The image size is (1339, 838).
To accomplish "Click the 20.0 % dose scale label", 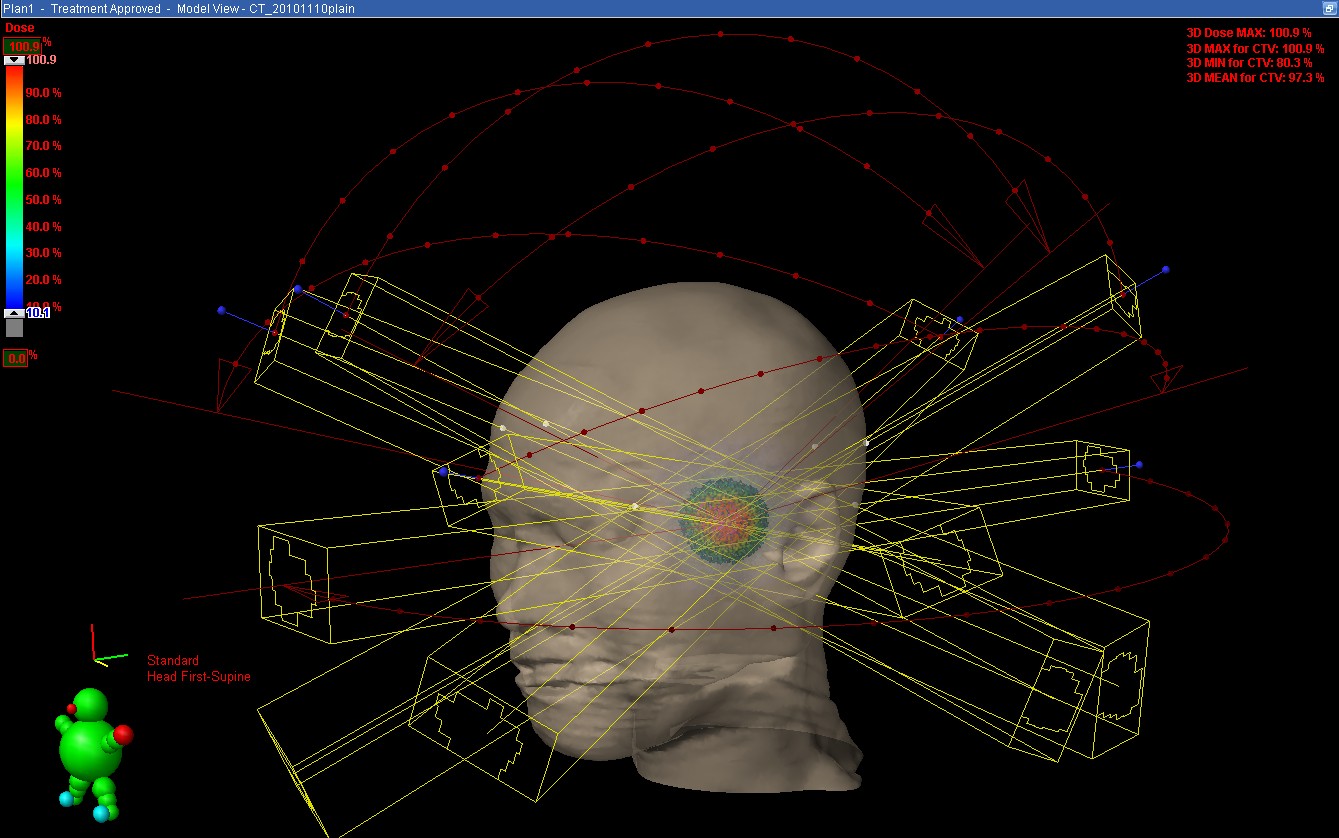I will point(44,280).
